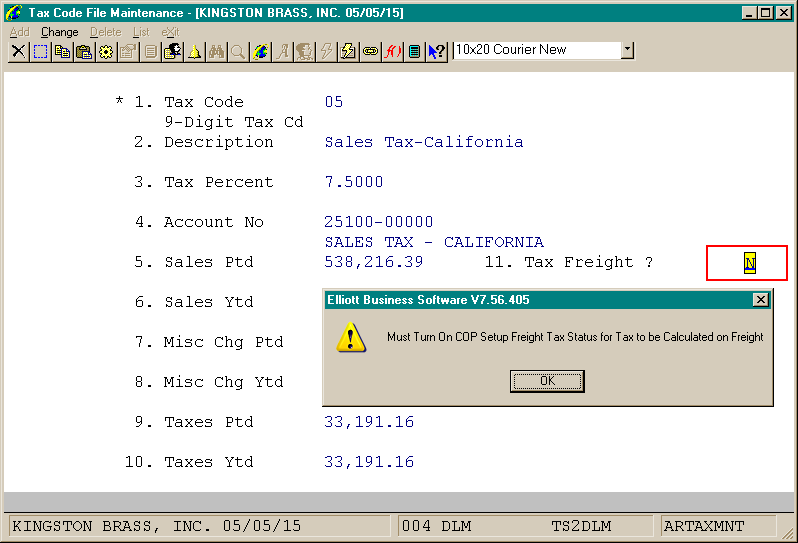Click the yellow bell toolbar icon
The image size is (798, 543).
coord(194,51)
